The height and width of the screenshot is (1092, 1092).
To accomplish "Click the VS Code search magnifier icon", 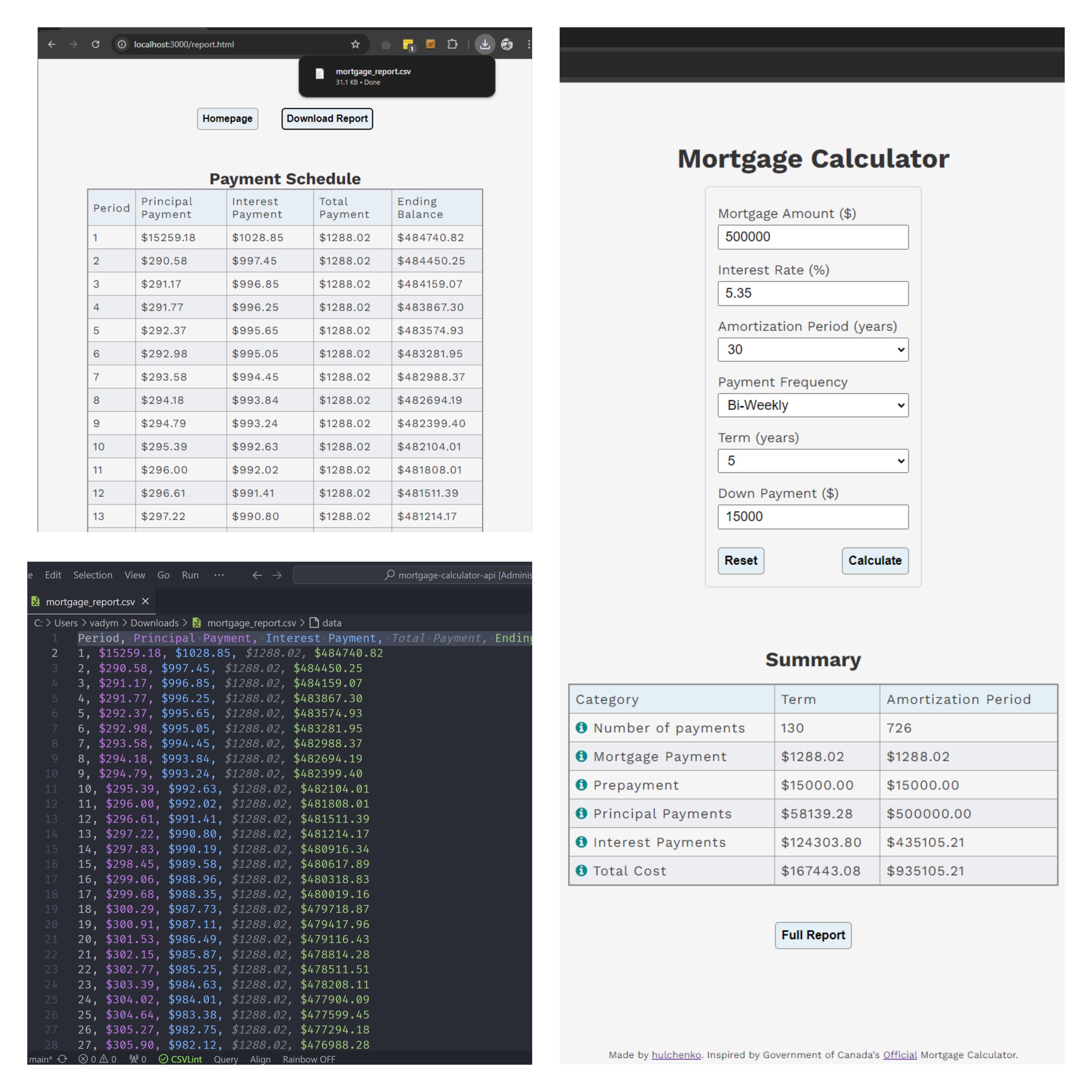I will click(x=389, y=575).
